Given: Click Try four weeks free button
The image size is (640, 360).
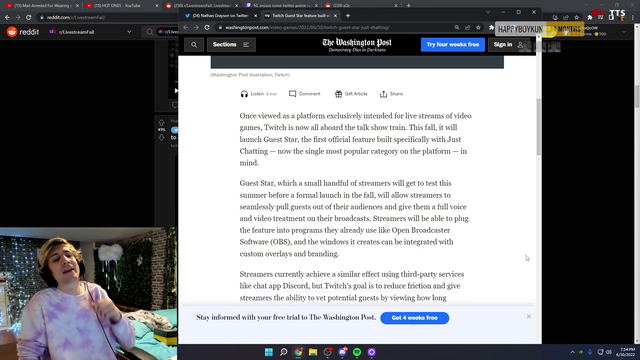Looking at the screenshot, I should (453, 44).
